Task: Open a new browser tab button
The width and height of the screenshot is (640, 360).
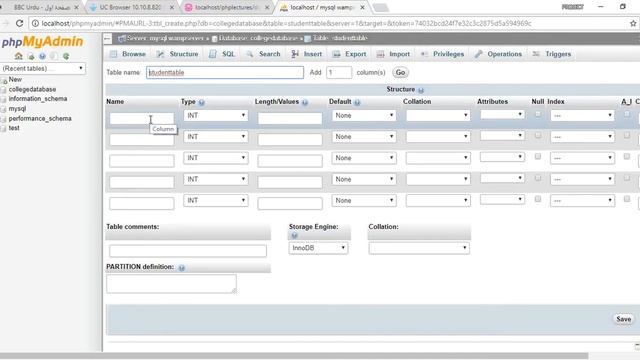Action: pos(380,7)
